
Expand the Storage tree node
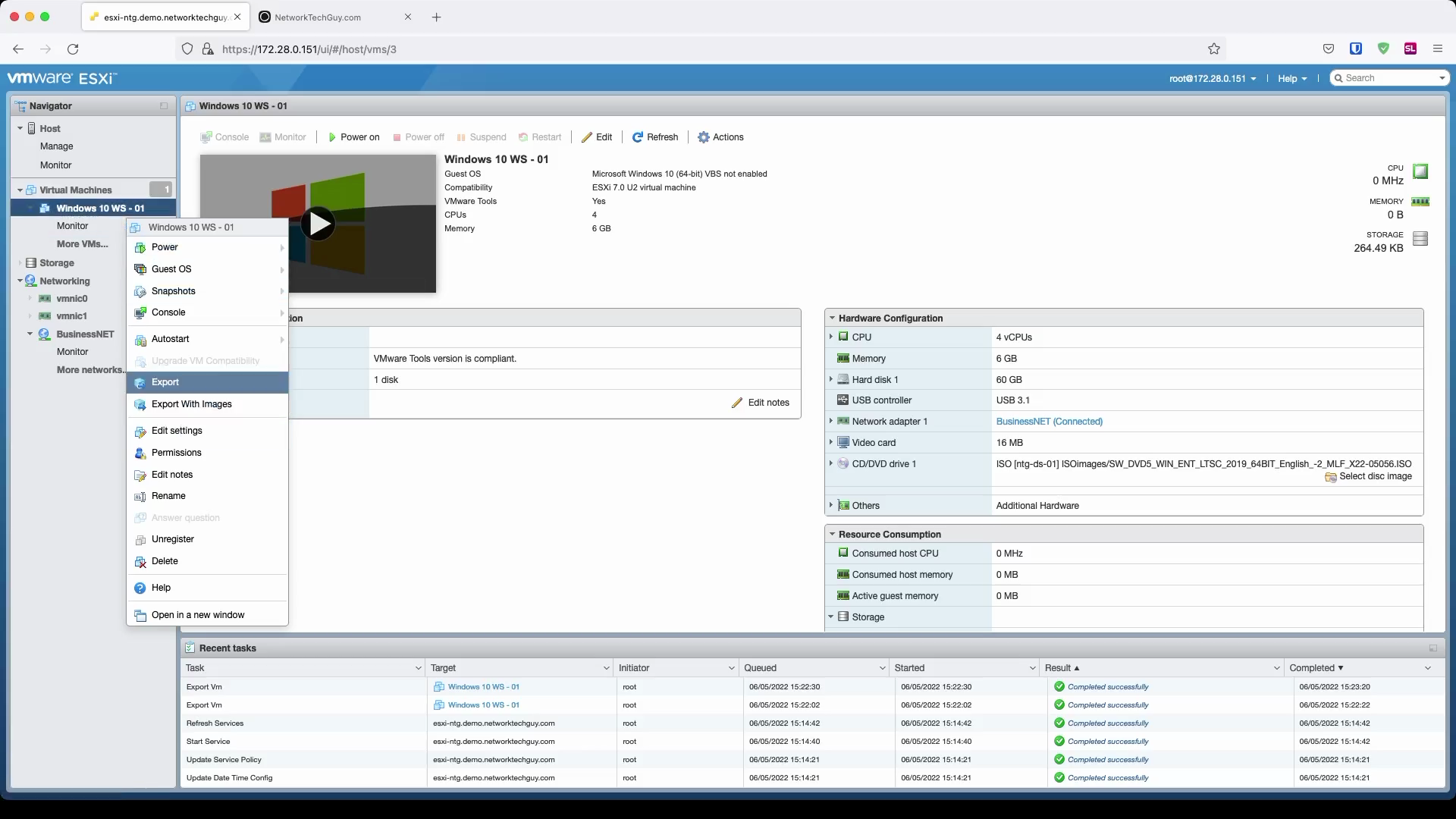coord(20,263)
